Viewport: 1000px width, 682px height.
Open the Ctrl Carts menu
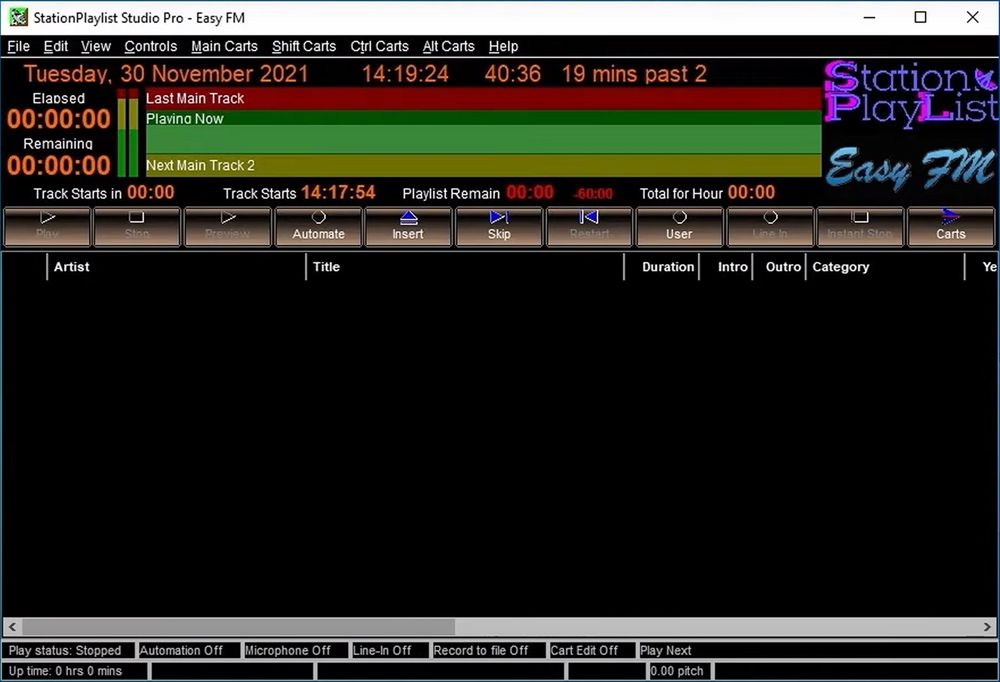click(379, 47)
